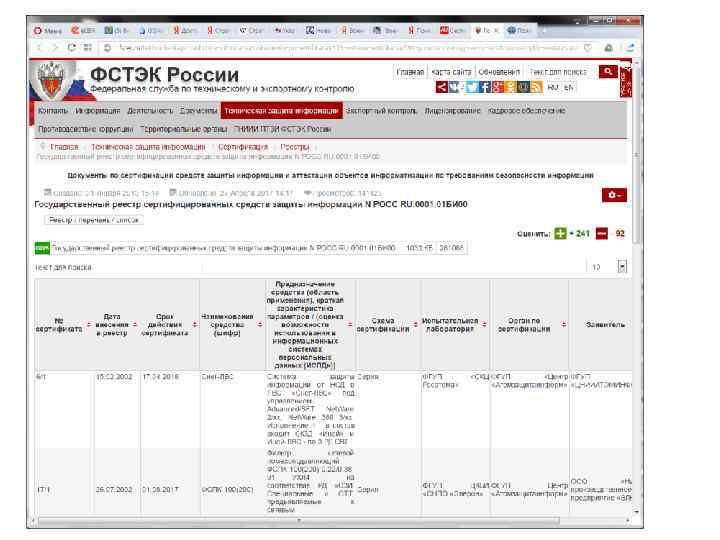The image size is (720, 540).
Task: Click Сертификация breadcrumb link
Action: 242,146
